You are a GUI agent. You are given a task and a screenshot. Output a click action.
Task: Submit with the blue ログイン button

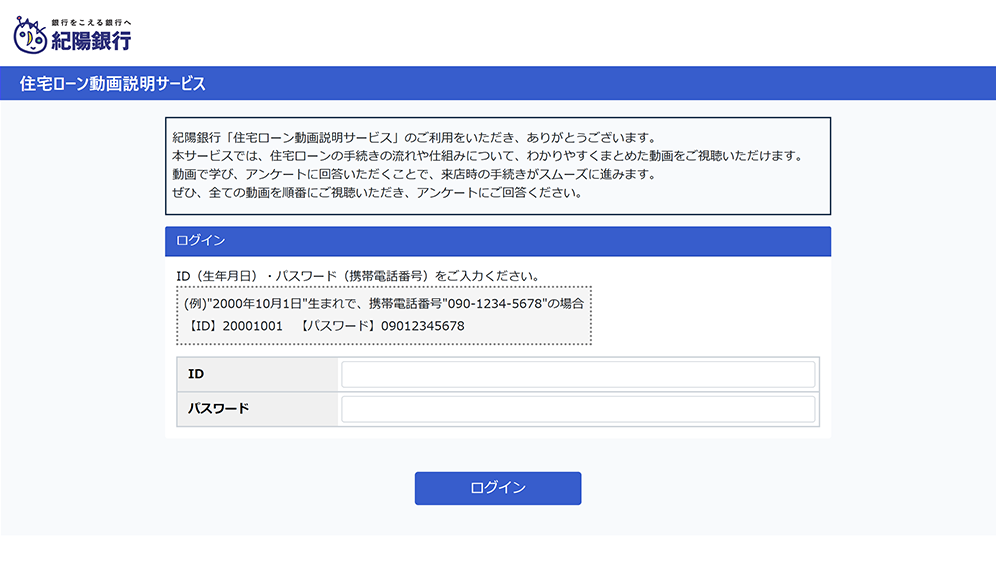pyautogui.click(x=498, y=488)
